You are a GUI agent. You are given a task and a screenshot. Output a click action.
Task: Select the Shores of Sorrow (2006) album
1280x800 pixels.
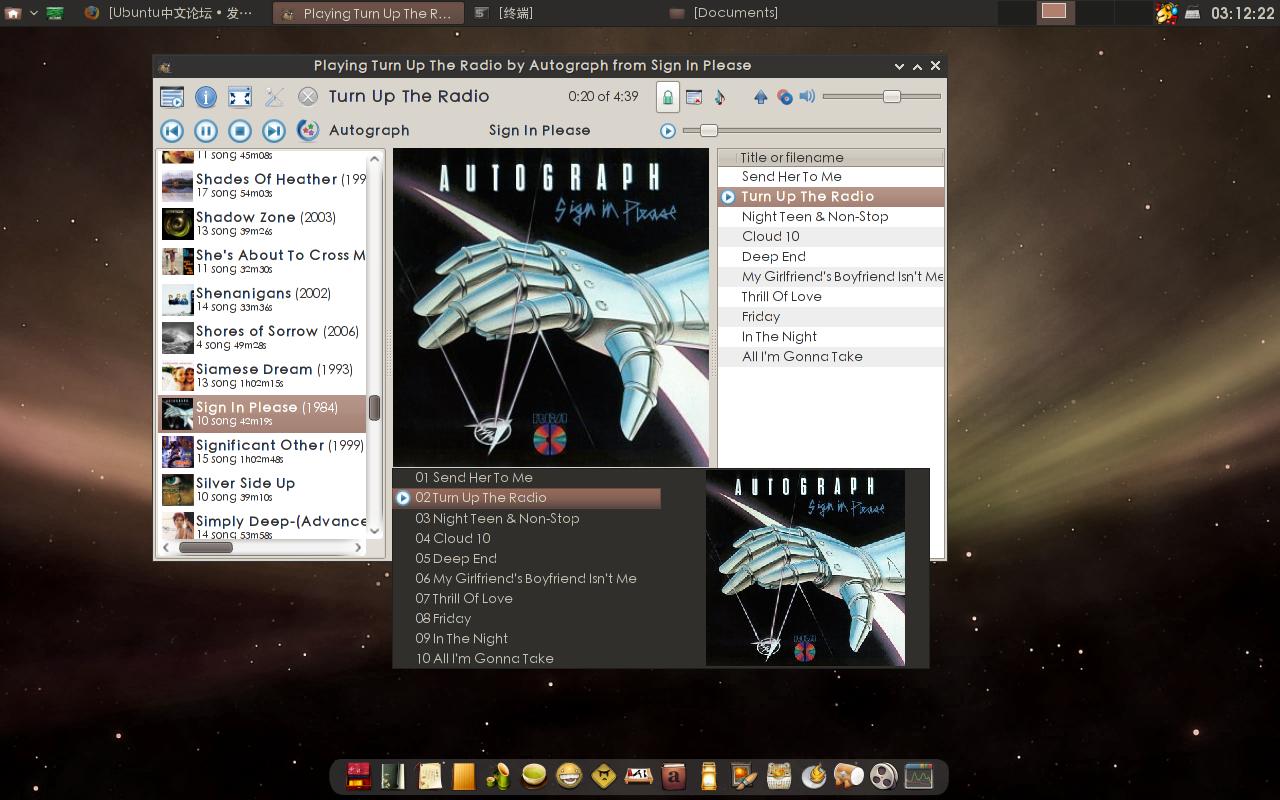[262, 337]
